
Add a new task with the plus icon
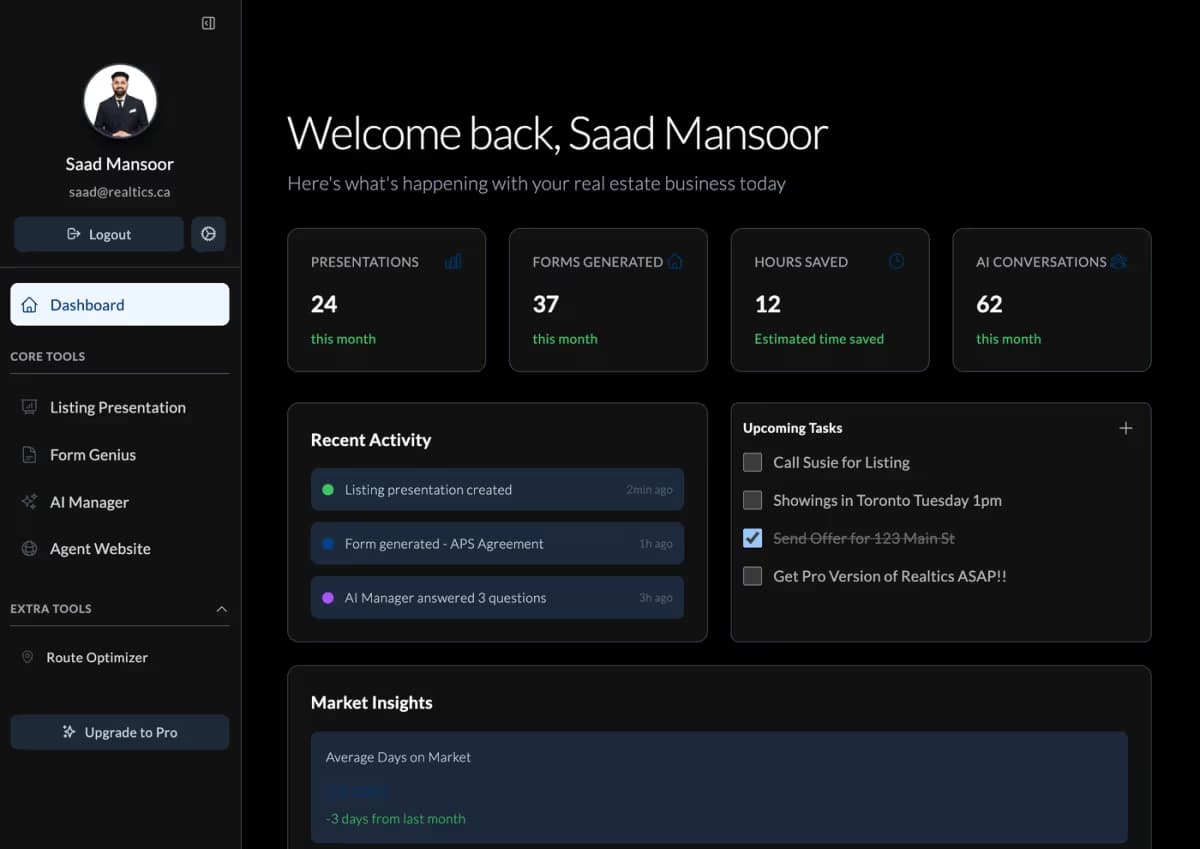[1125, 428]
